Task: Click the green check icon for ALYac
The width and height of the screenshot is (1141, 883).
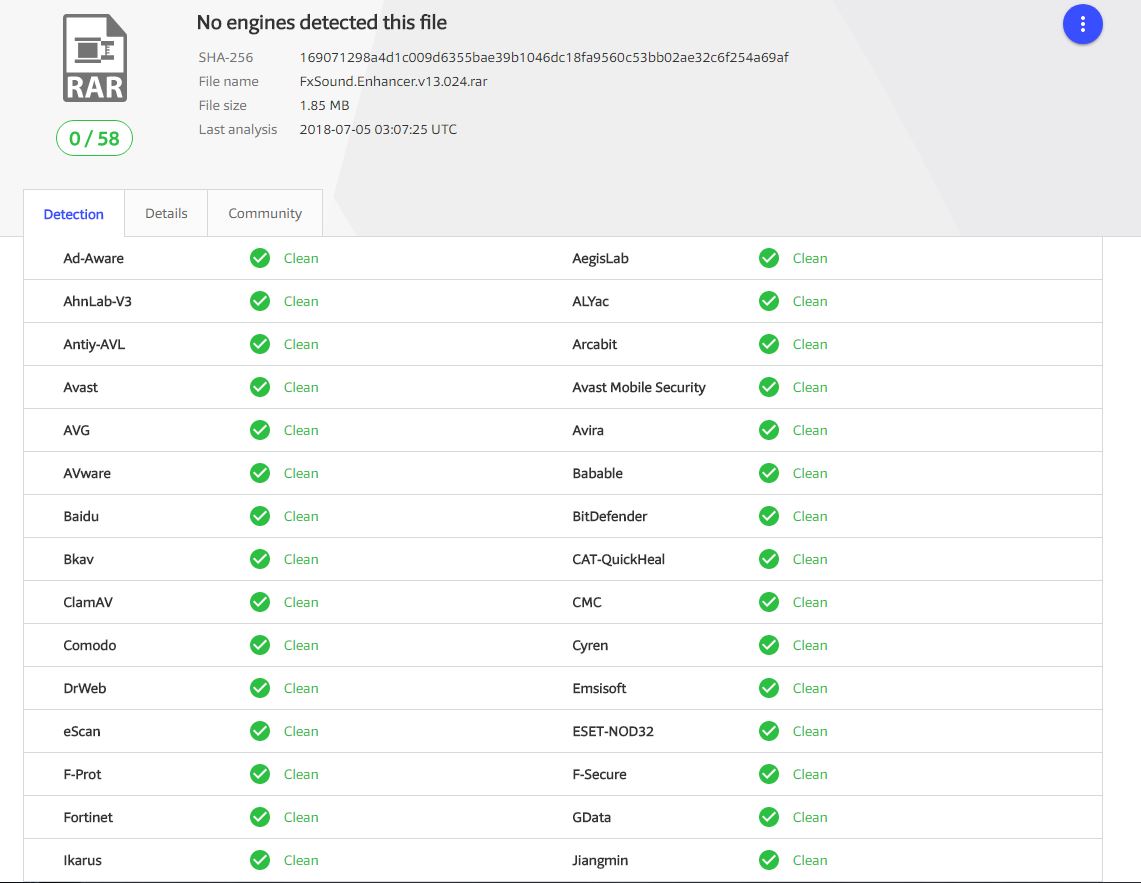Action: click(x=768, y=301)
